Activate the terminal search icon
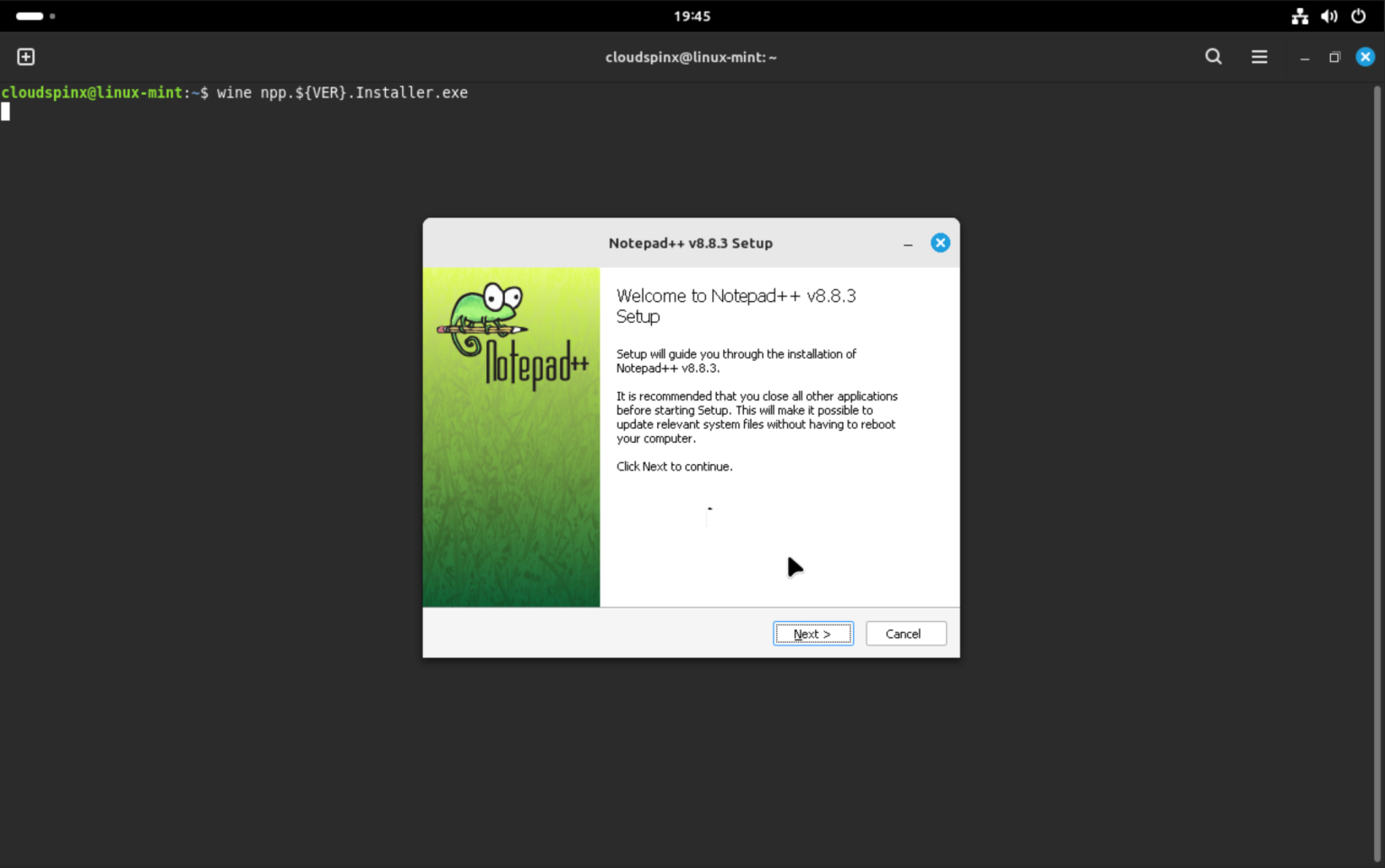 (x=1213, y=56)
